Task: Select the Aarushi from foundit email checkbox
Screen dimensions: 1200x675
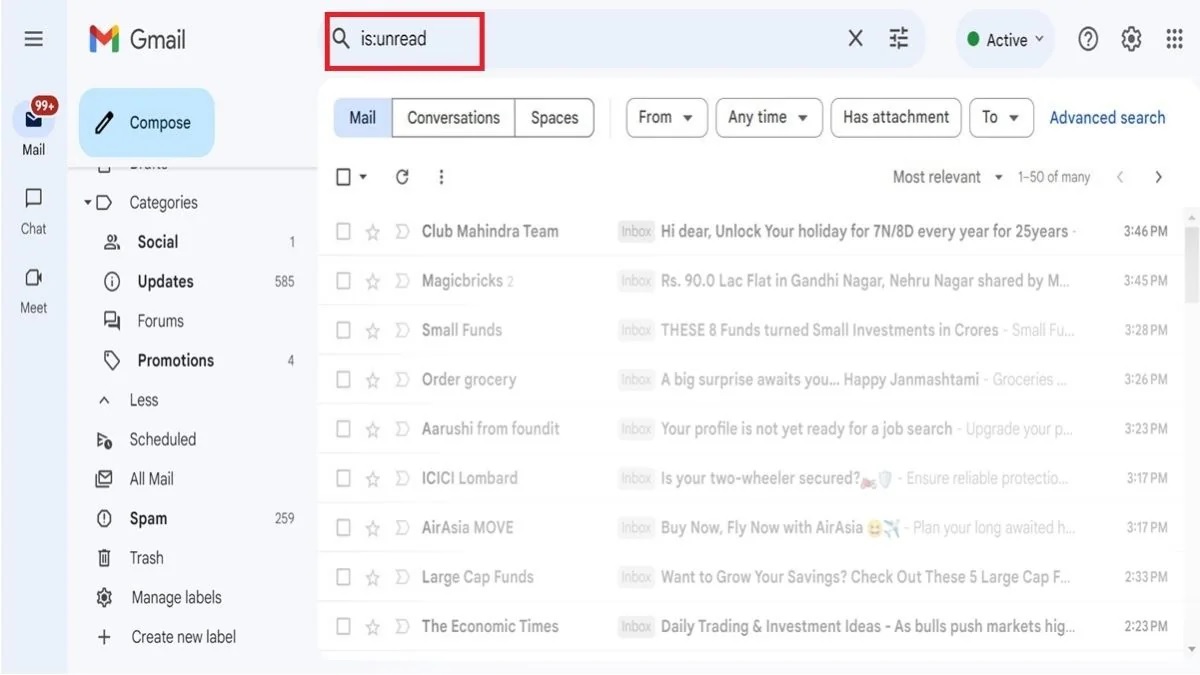Action: 343,429
